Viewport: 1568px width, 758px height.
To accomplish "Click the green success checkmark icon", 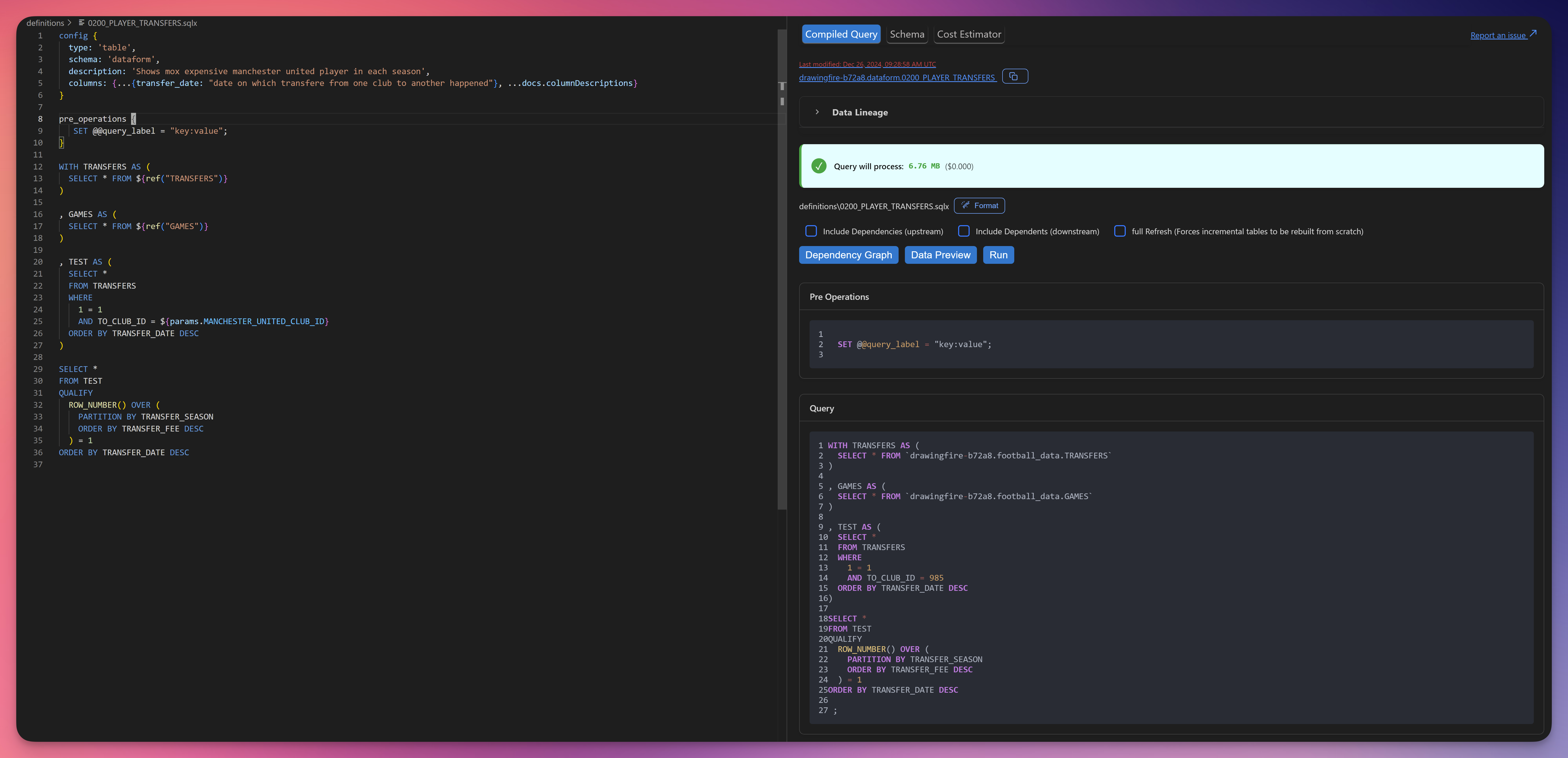I will [x=819, y=166].
